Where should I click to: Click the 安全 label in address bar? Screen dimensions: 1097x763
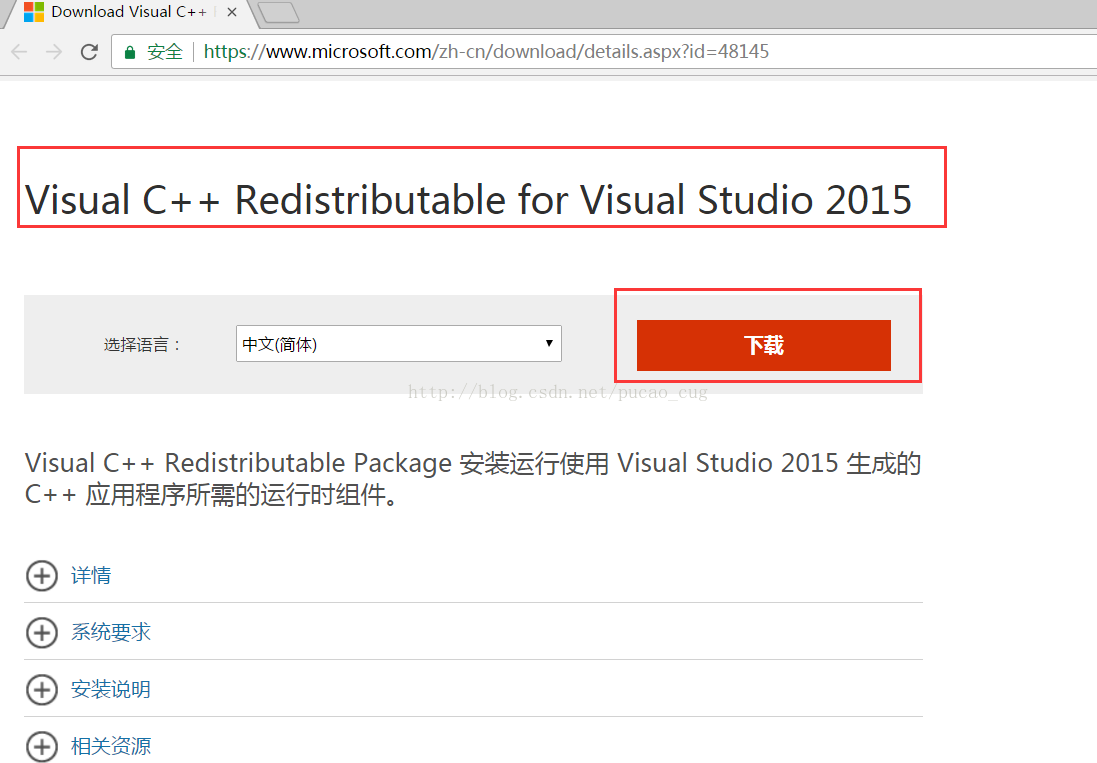tap(164, 52)
